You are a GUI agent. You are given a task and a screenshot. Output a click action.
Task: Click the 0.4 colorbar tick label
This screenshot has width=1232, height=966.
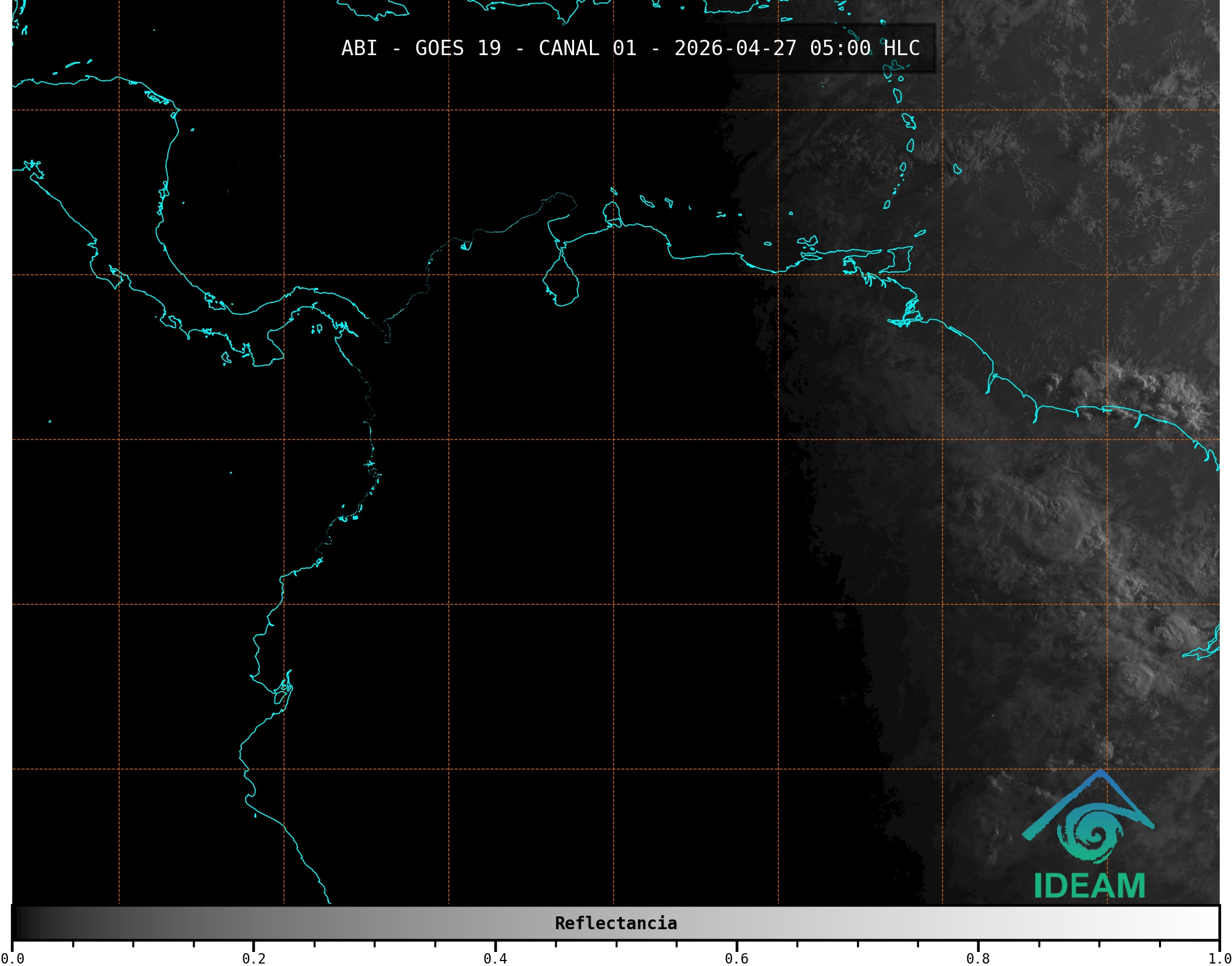[x=495, y=959]
